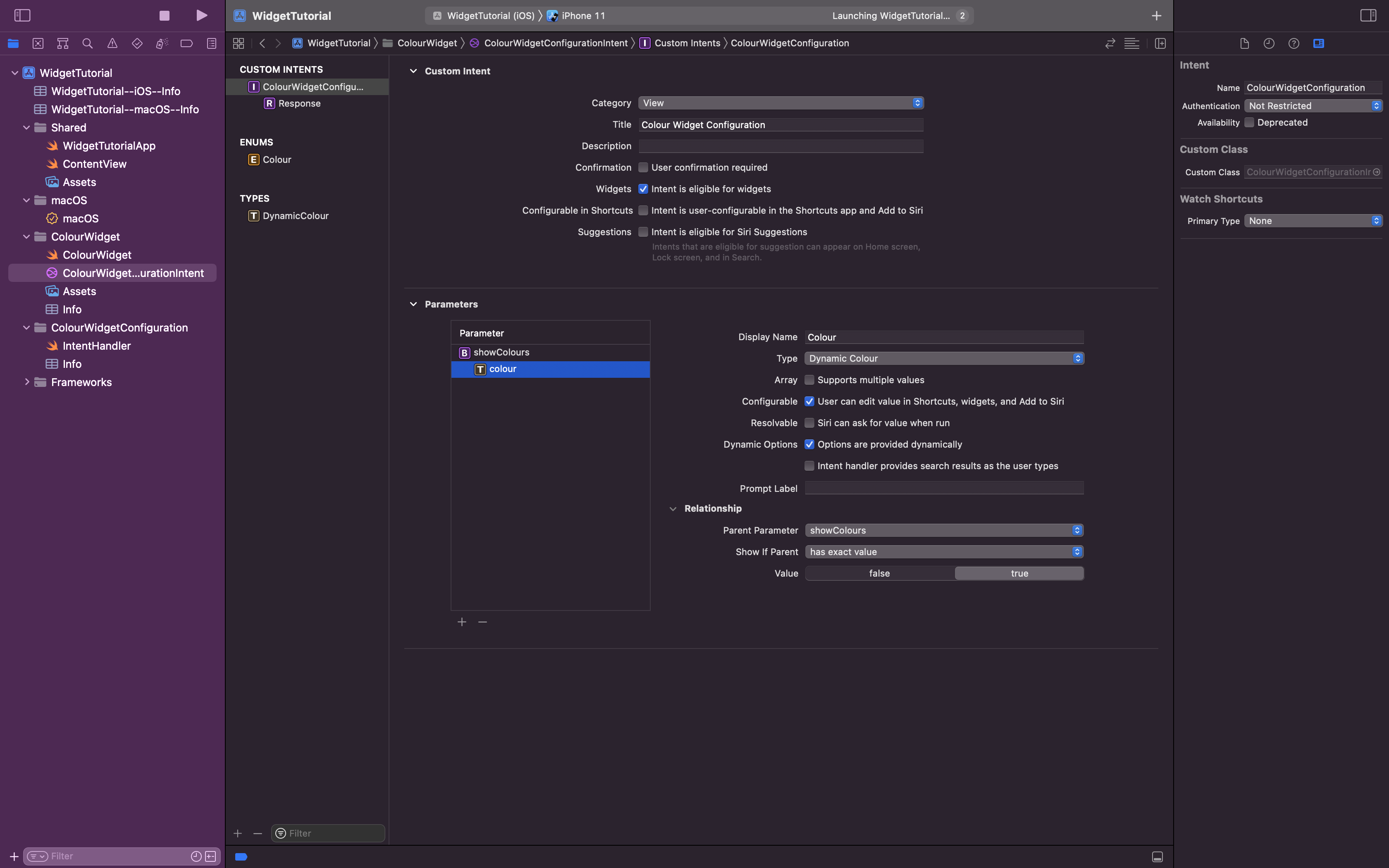Uncheck User can edit value in Shortcuts
1389x868 pixels.
(x=809, y=401)
